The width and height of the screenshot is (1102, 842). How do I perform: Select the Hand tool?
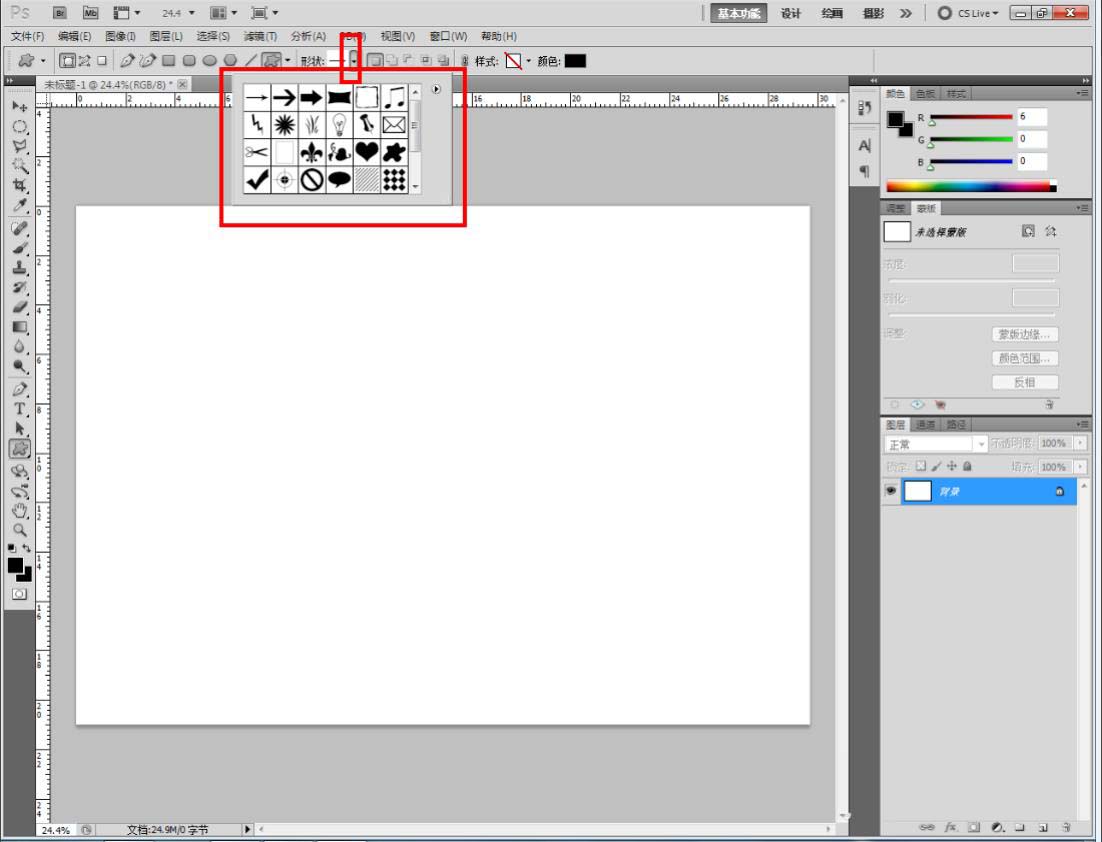coord(20,510)
